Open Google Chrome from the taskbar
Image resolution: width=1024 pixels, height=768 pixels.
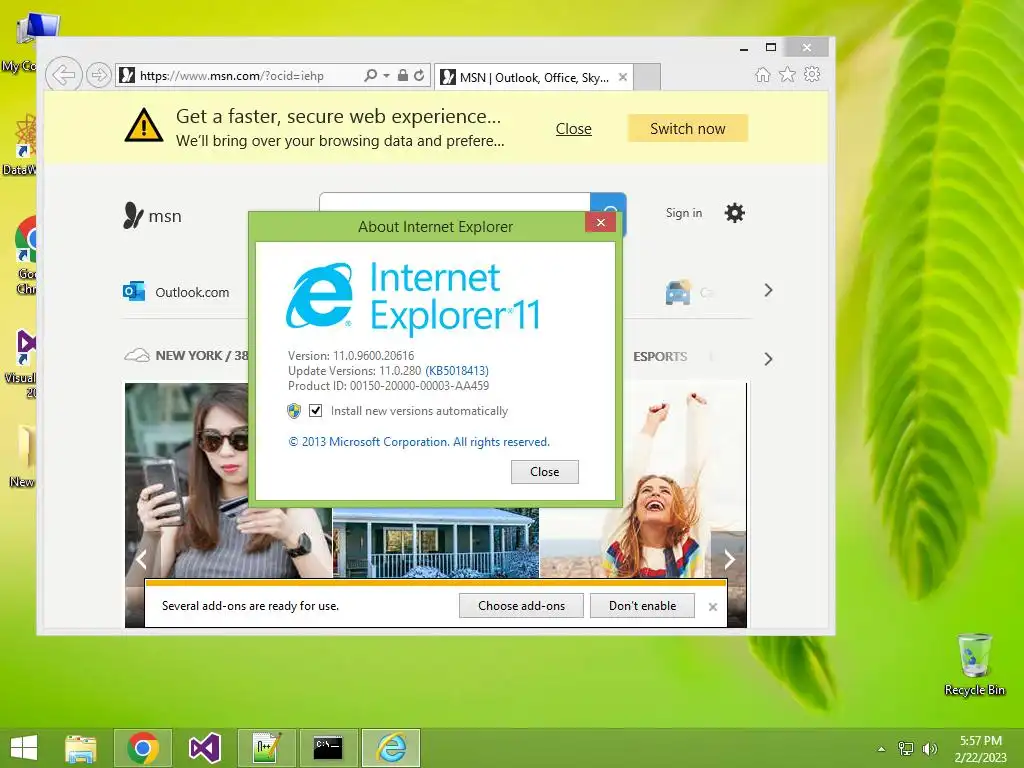coord(143,748)
